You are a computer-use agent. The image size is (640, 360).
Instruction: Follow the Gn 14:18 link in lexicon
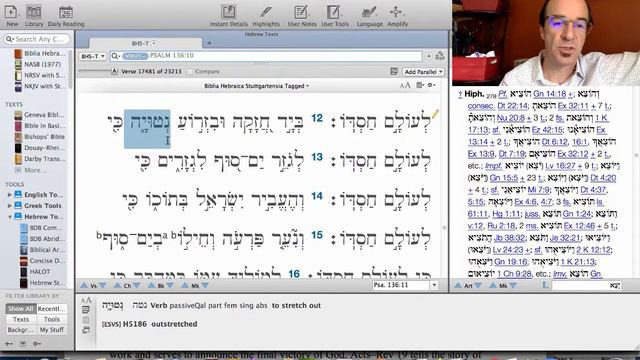click(x=550, y=94)
